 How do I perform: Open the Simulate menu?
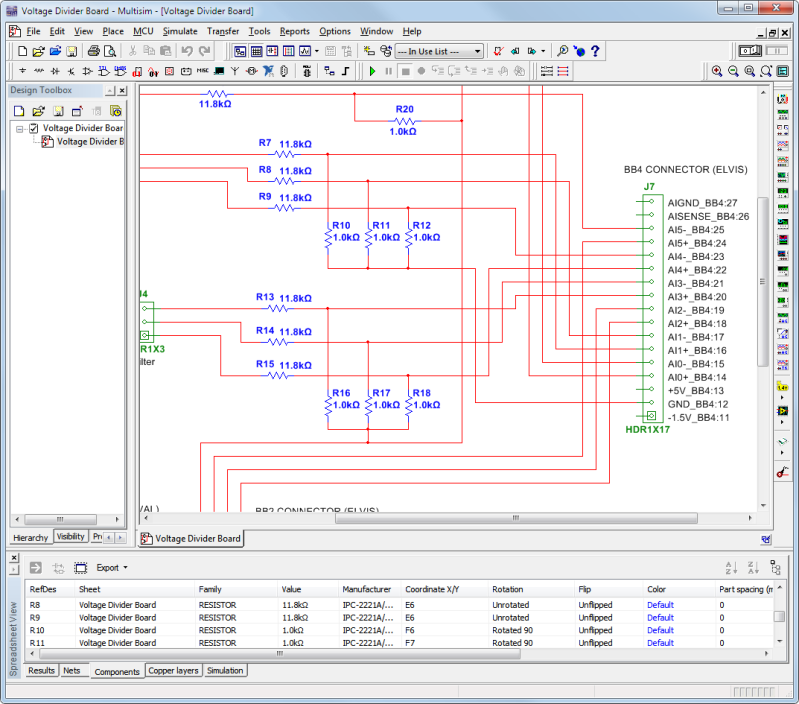(180, 31)
